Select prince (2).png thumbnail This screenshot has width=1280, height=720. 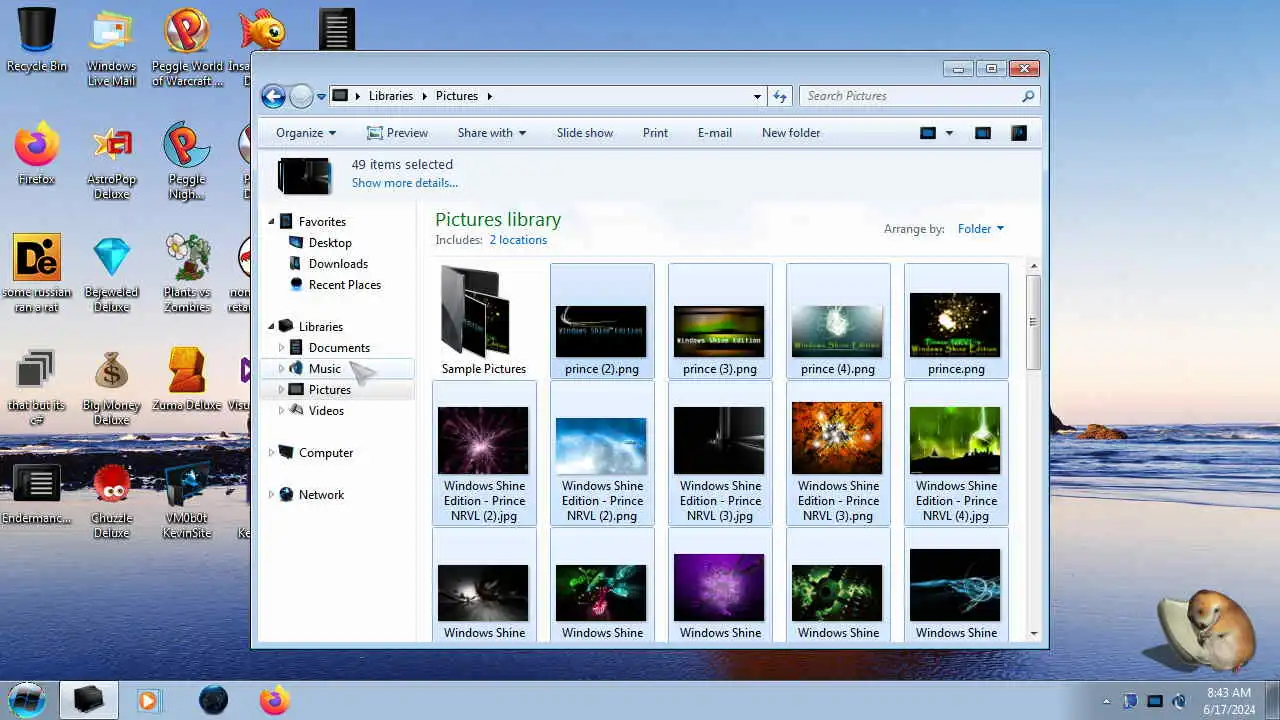[x=602, y=320]
